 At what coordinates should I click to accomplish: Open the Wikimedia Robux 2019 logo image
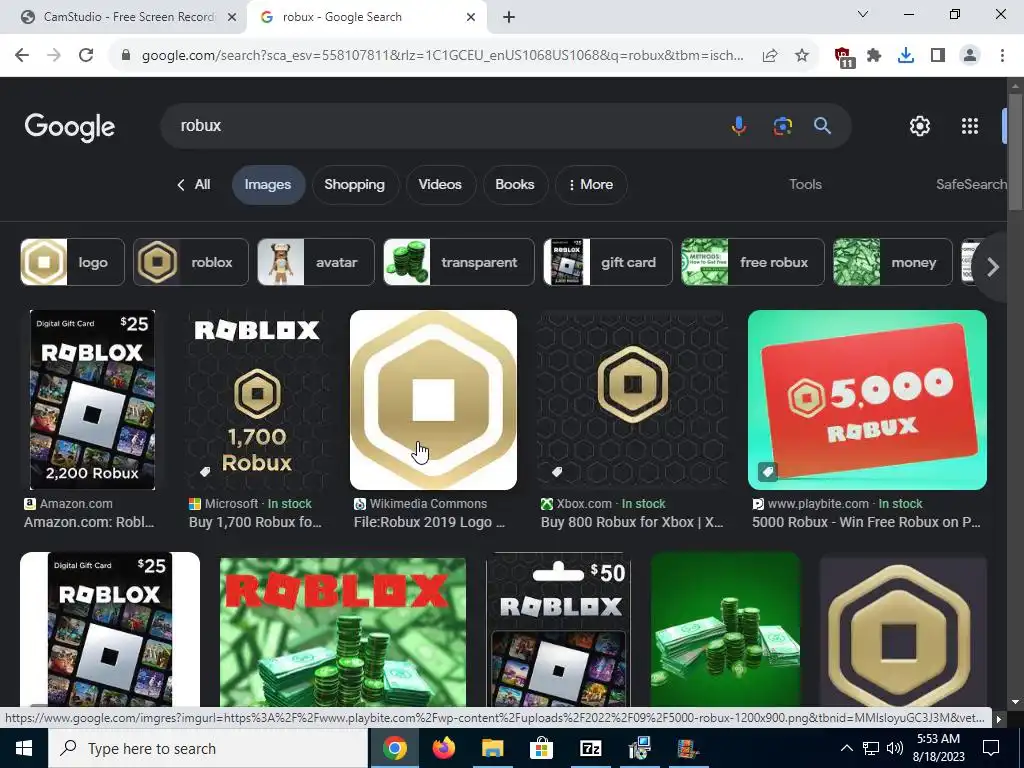coord(434,400)
